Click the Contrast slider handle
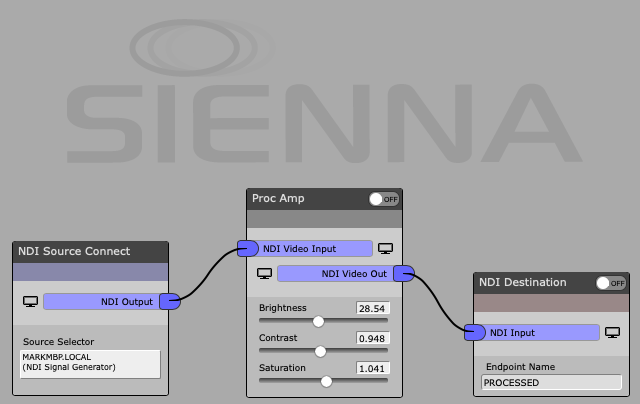The height and width of the screenshot is (404, 640). tap(320, 351)
